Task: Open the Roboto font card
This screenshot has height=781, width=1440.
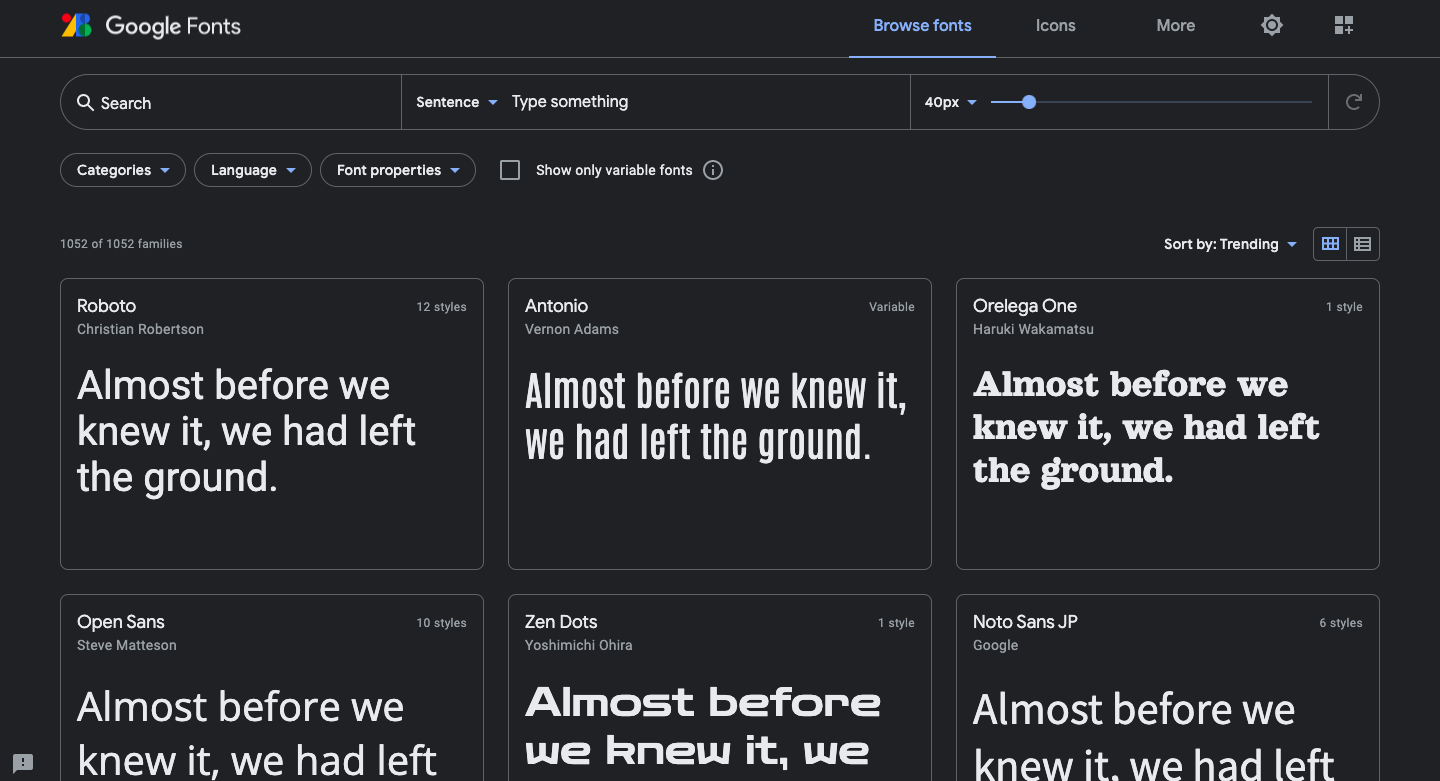Action: [272, 424]
